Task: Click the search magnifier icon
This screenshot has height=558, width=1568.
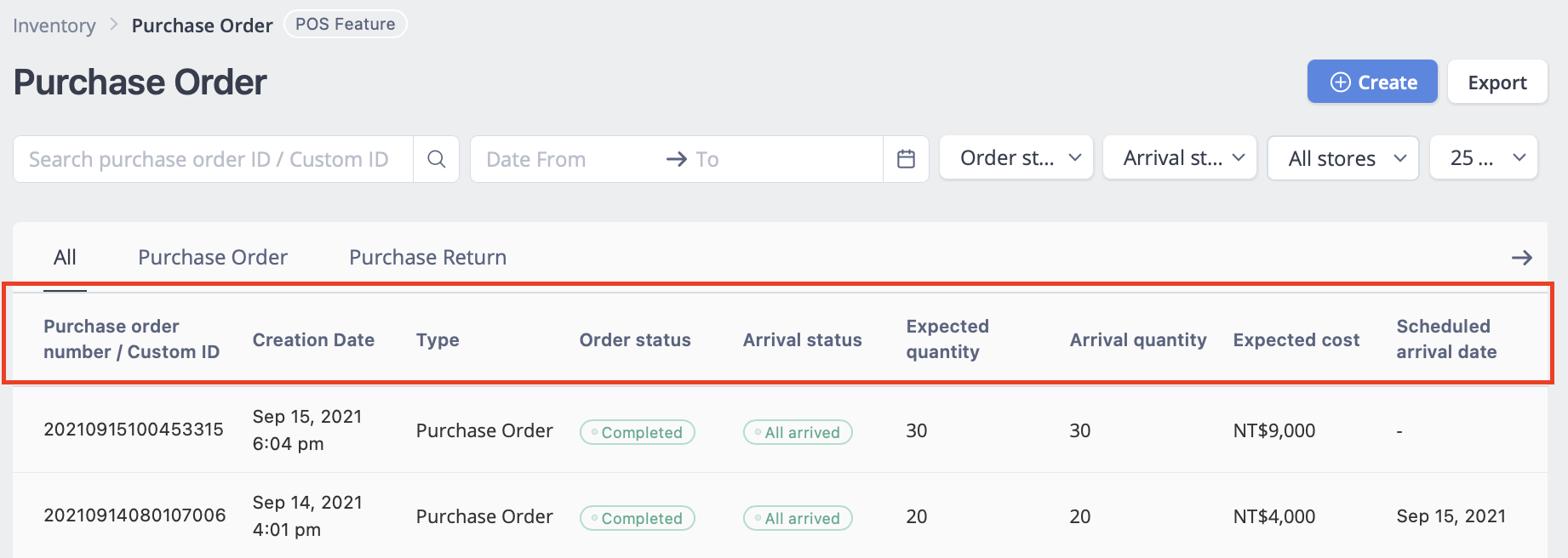Action: [436, 159]
